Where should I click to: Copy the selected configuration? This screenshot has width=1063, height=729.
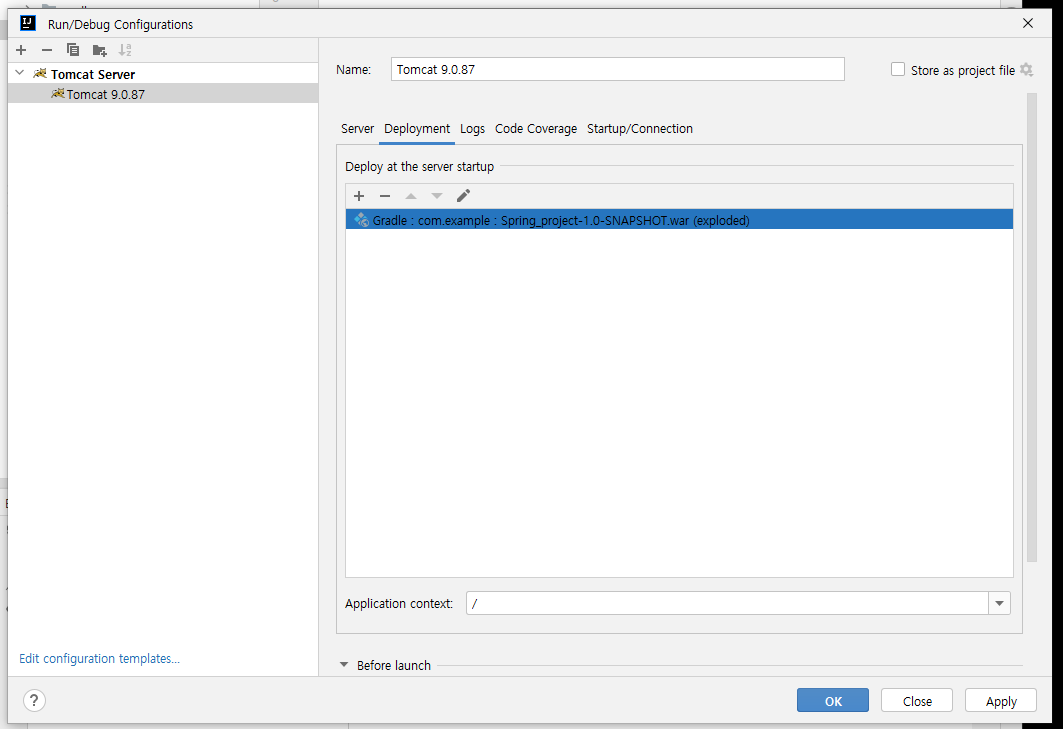coord(73,50)
